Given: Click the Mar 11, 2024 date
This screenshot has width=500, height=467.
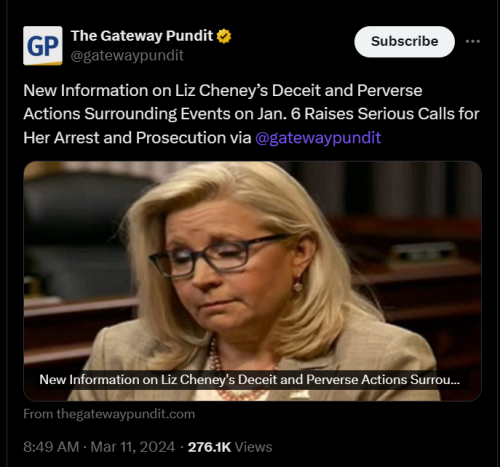Looking at the screenshot, I should pyautogui.click(x=133, y=447).
